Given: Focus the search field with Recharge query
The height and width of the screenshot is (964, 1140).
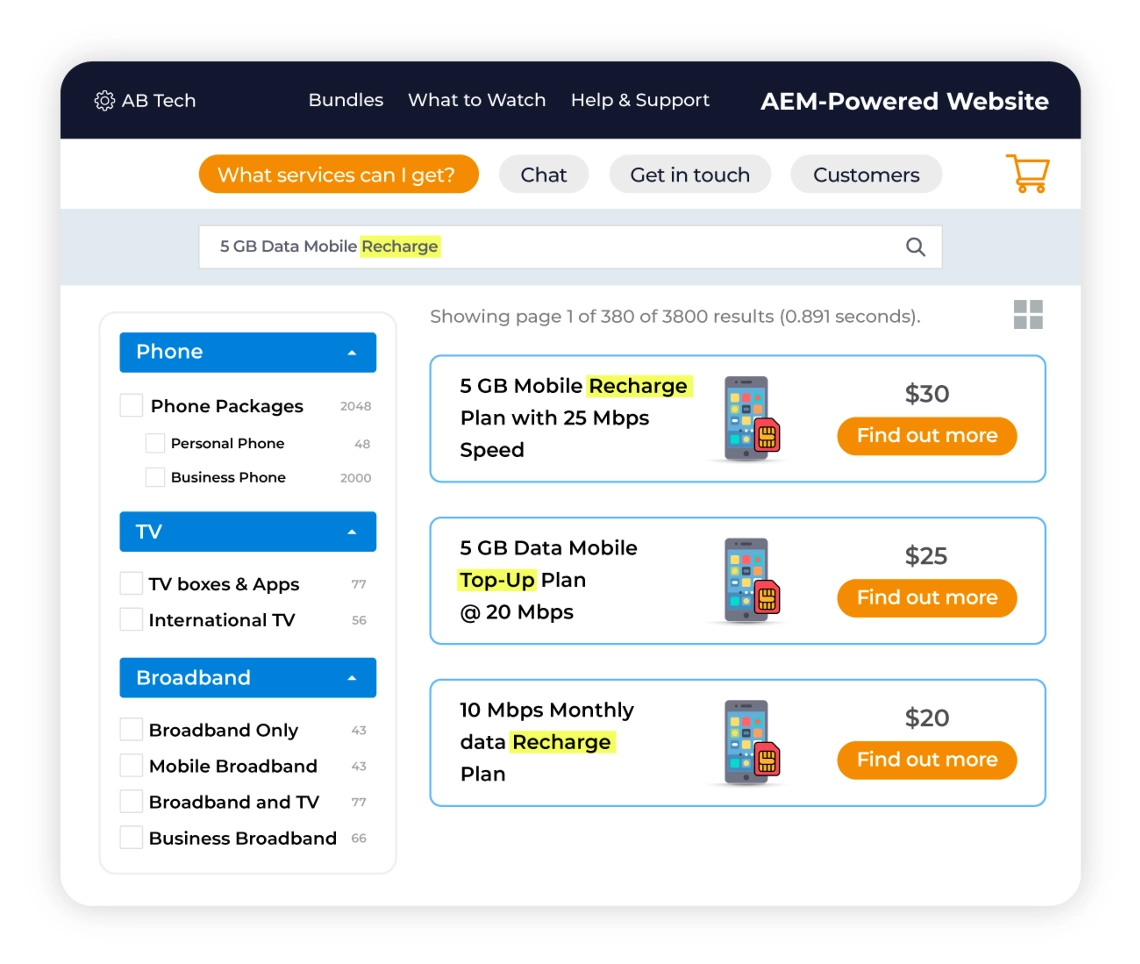Looking at the screenshot, I should tap(571, 247).
